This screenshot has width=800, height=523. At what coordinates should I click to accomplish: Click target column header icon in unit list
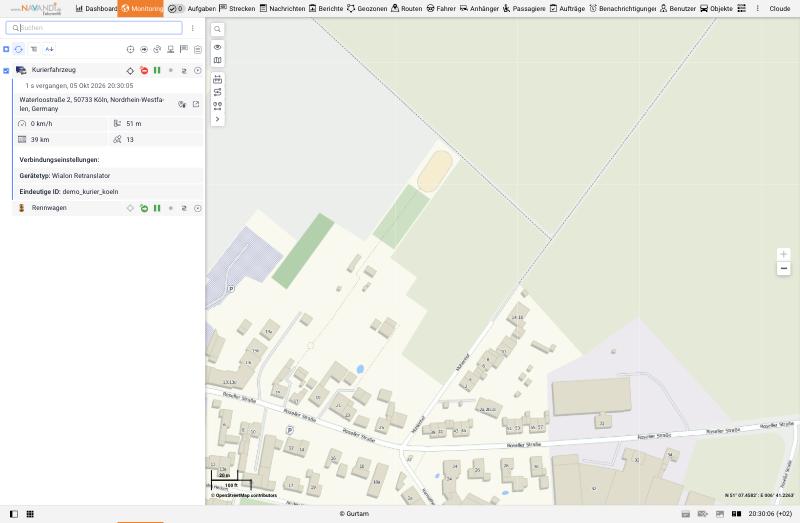tap(130, 49)
